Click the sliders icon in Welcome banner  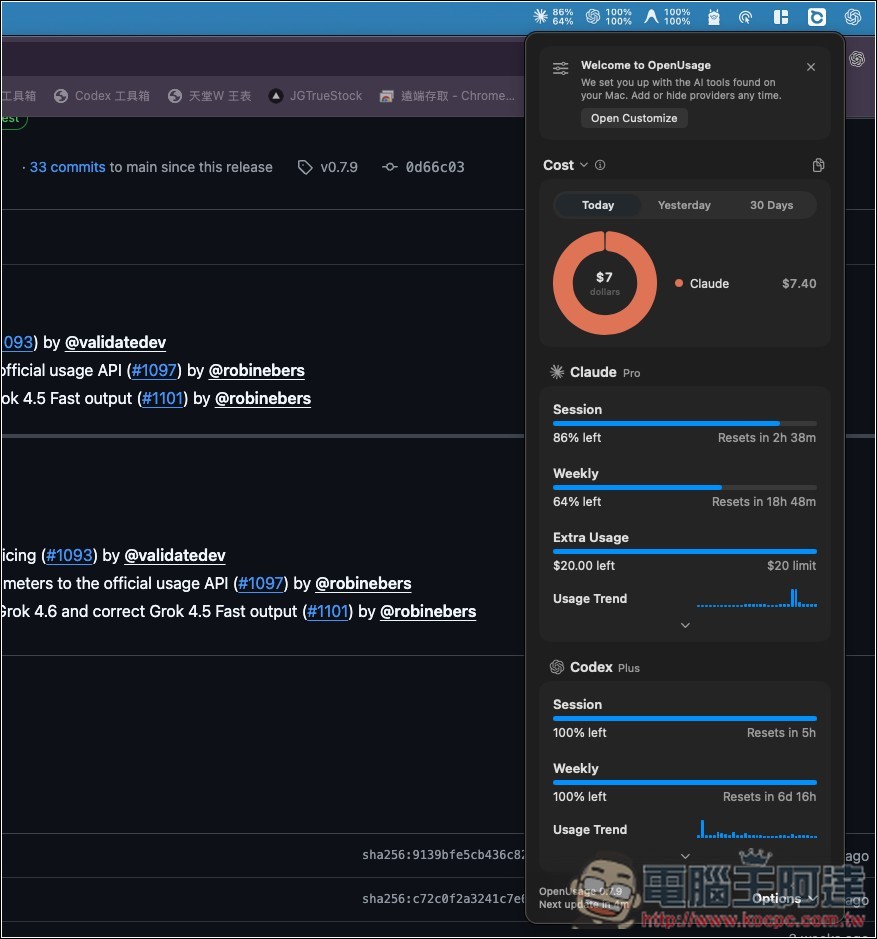pyautogui.click(x=561, y=68)
